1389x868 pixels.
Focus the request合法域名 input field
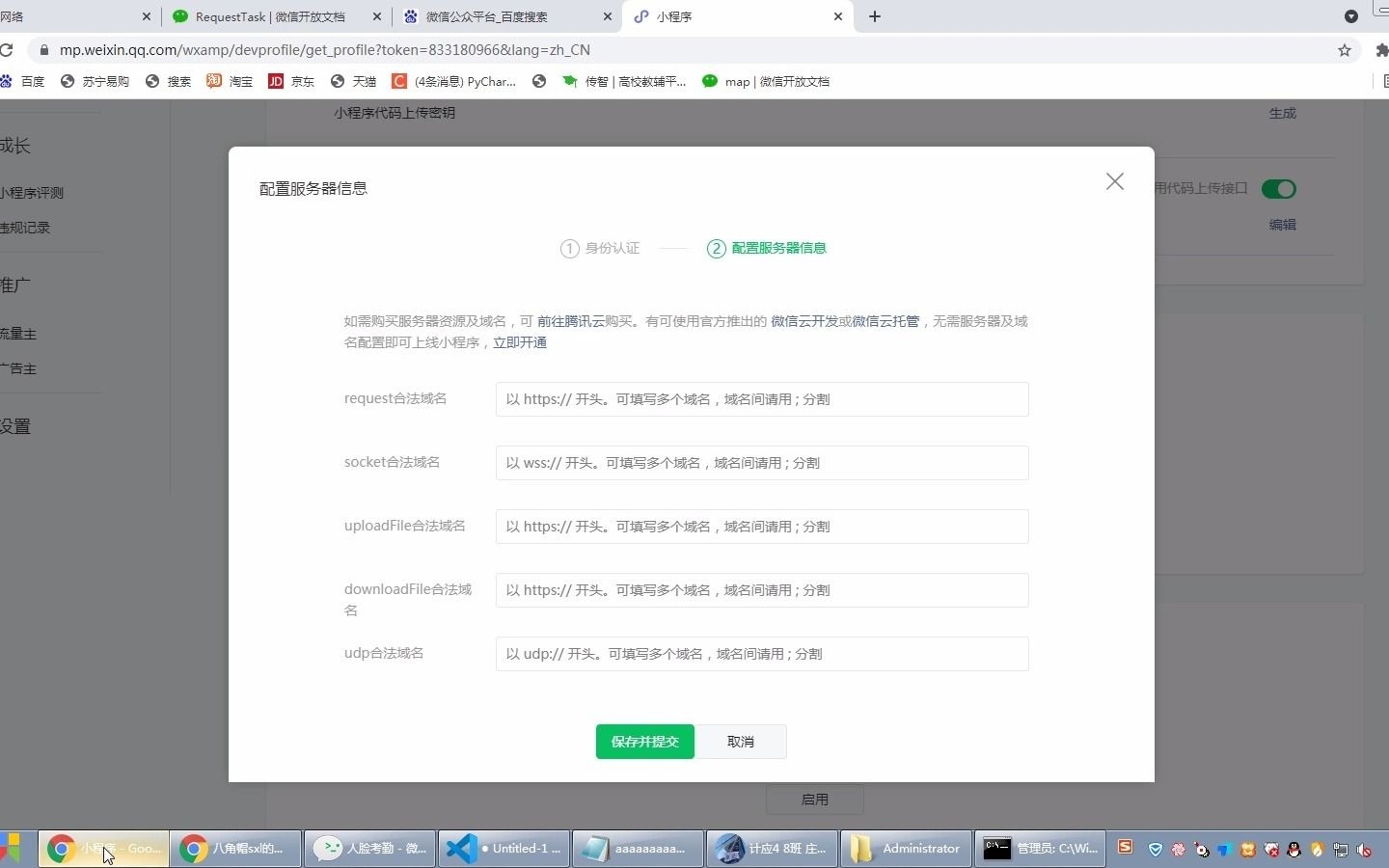click(762, 399)
